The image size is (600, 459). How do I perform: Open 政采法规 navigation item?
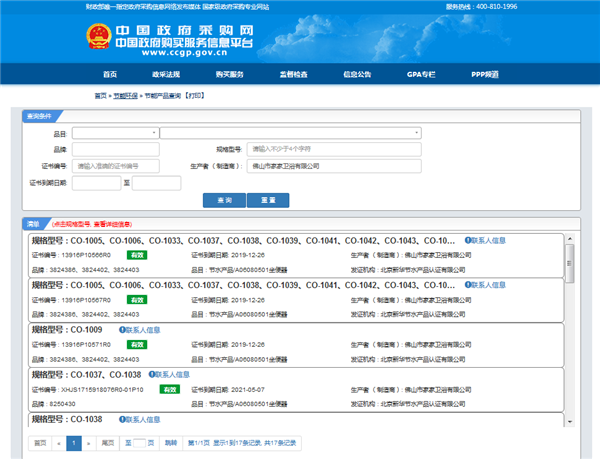[x=166, y=74]
